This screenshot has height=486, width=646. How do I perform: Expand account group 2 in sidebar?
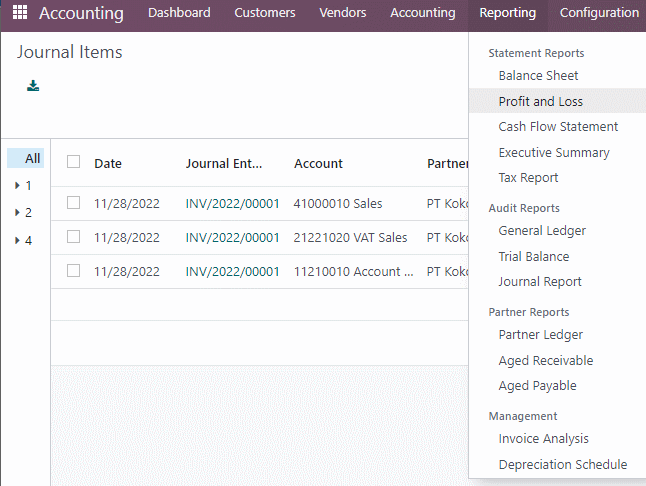pos(17,213)
